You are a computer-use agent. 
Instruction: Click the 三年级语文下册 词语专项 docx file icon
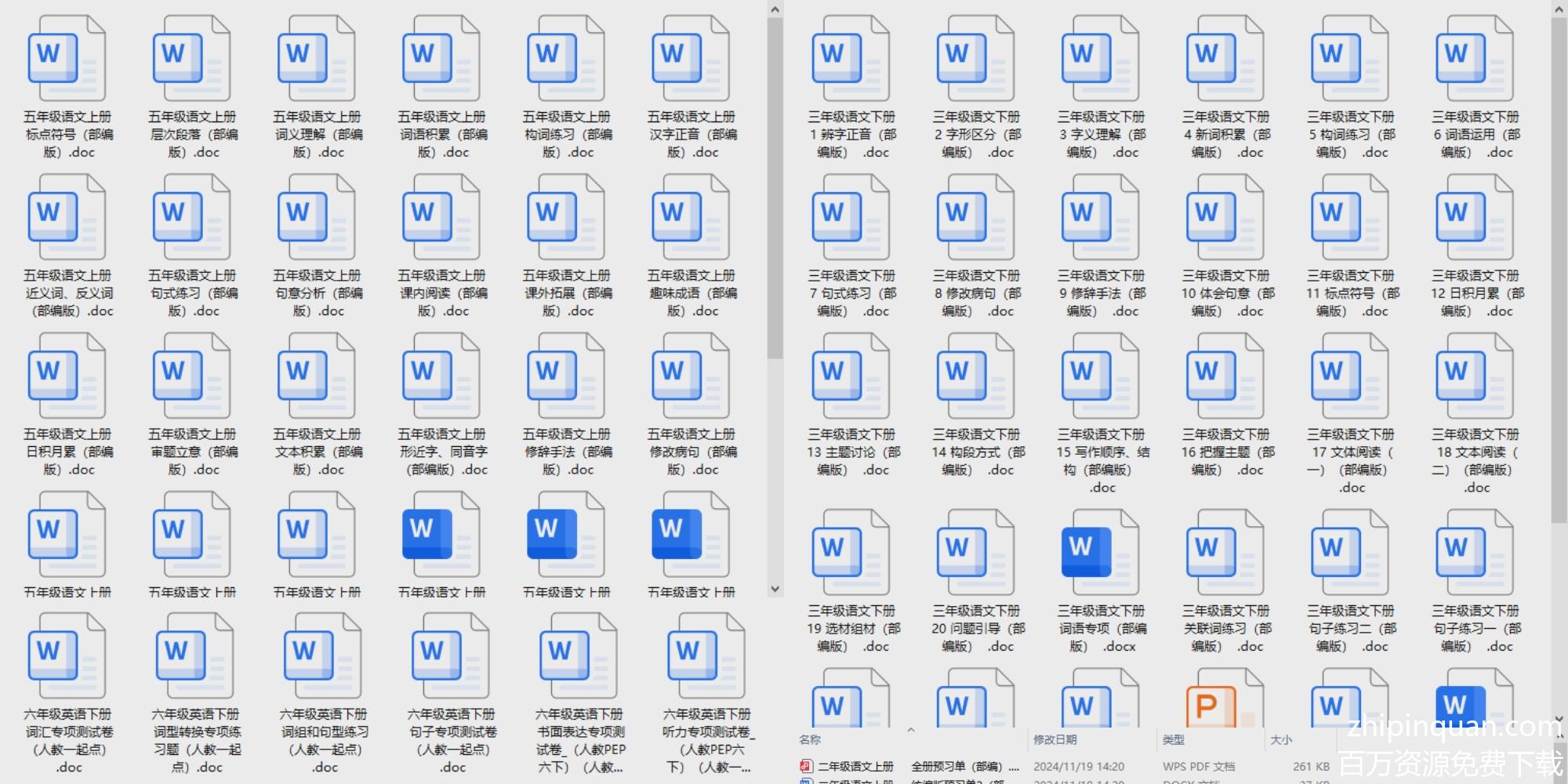[x=1100, y=552]
